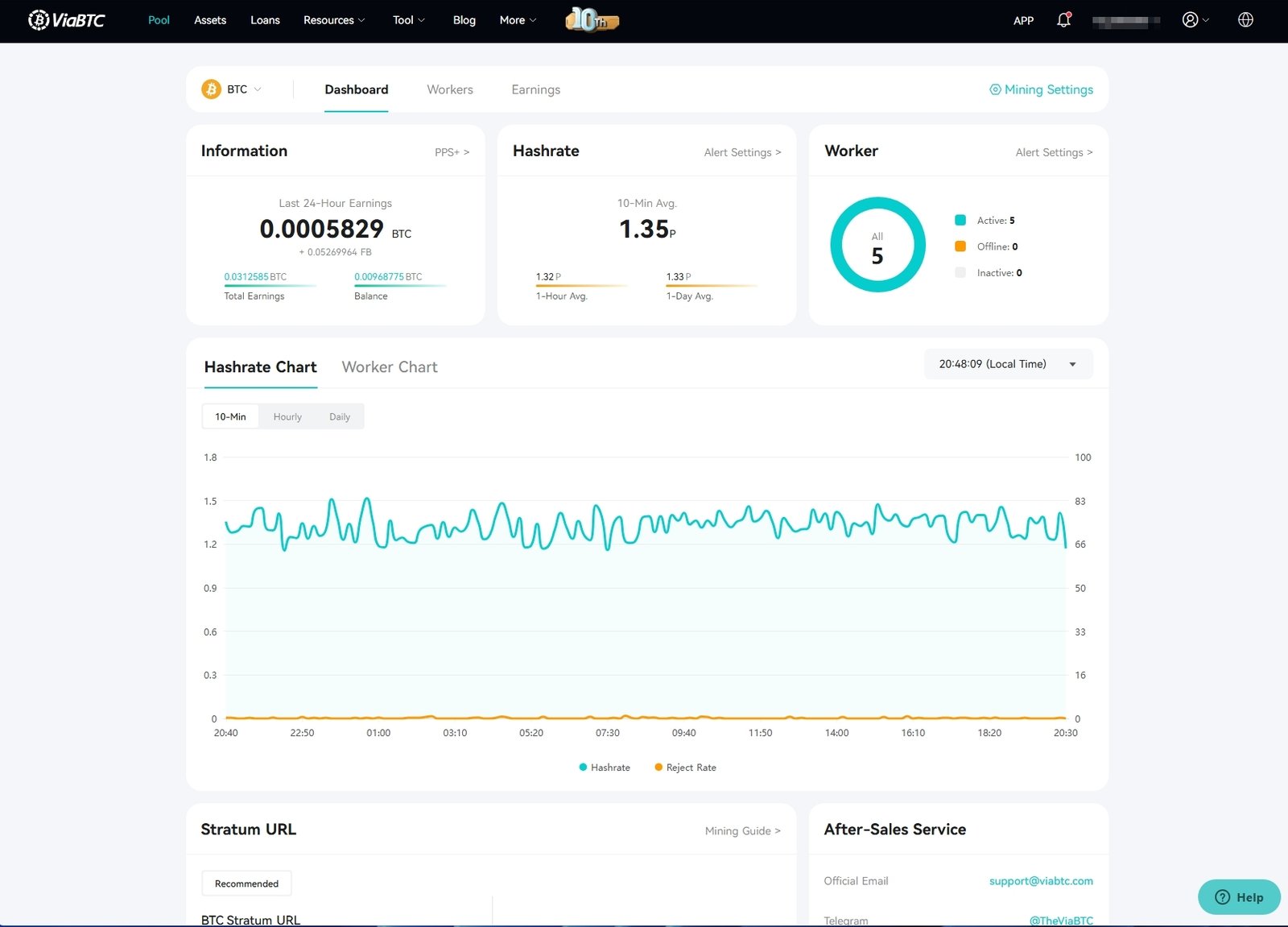
Task: Expand the BTC coin selector dropdown
Action: click(x=232, y=89)
